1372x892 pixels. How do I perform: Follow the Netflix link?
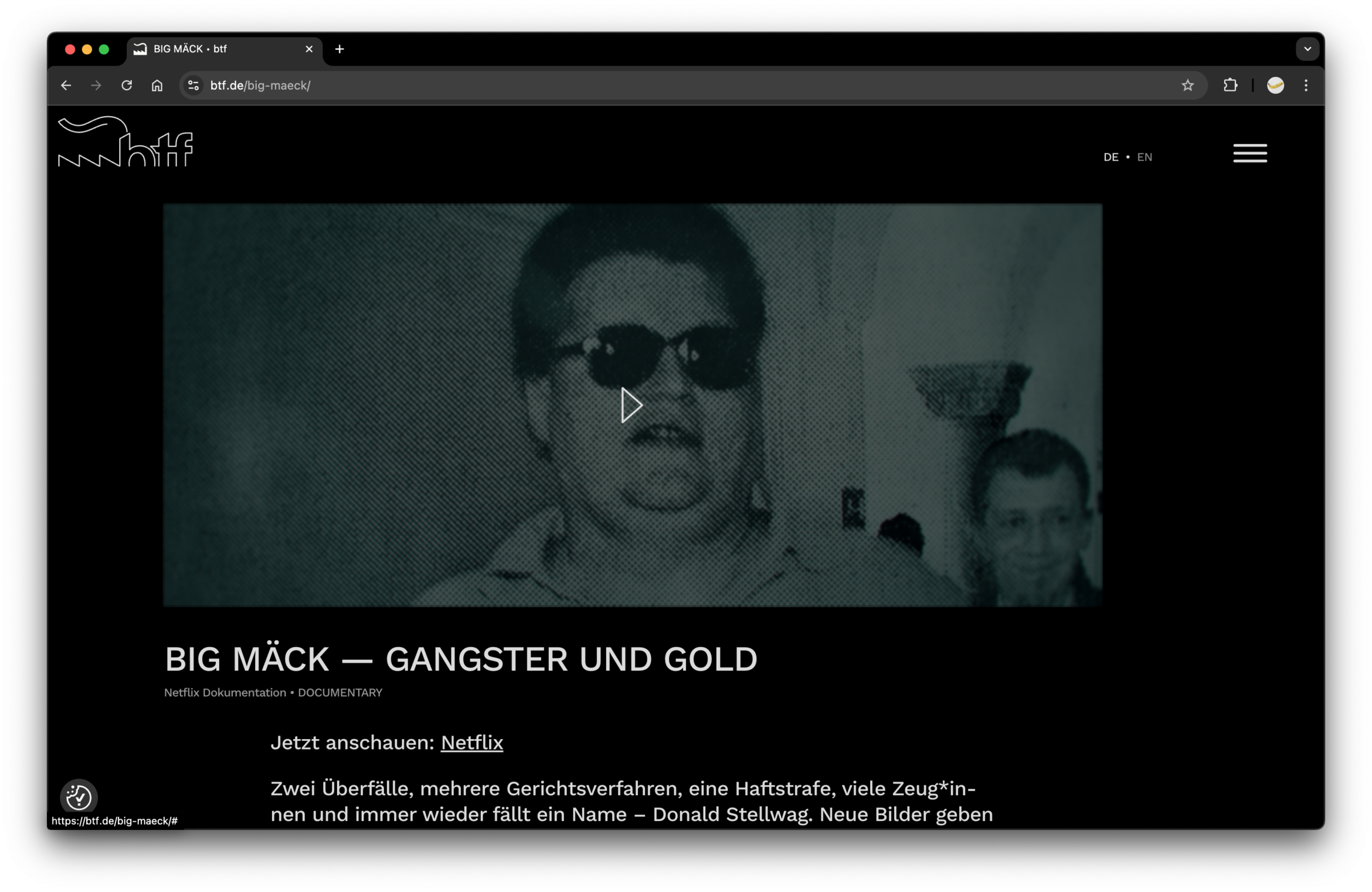pos(471,743)
